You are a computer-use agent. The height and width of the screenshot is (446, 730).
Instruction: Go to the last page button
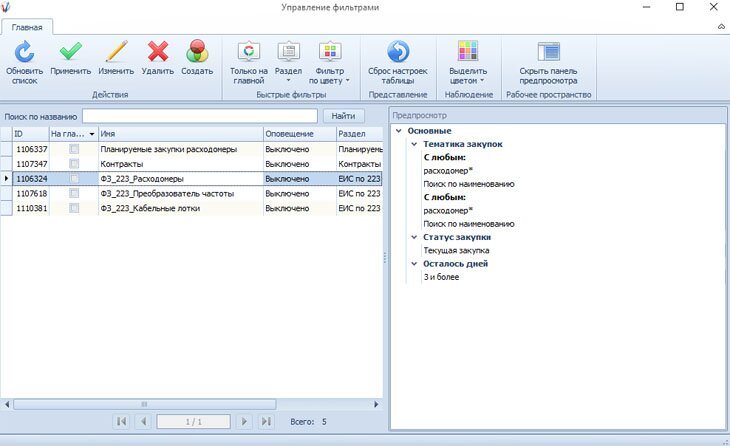[x=266, y=422]
